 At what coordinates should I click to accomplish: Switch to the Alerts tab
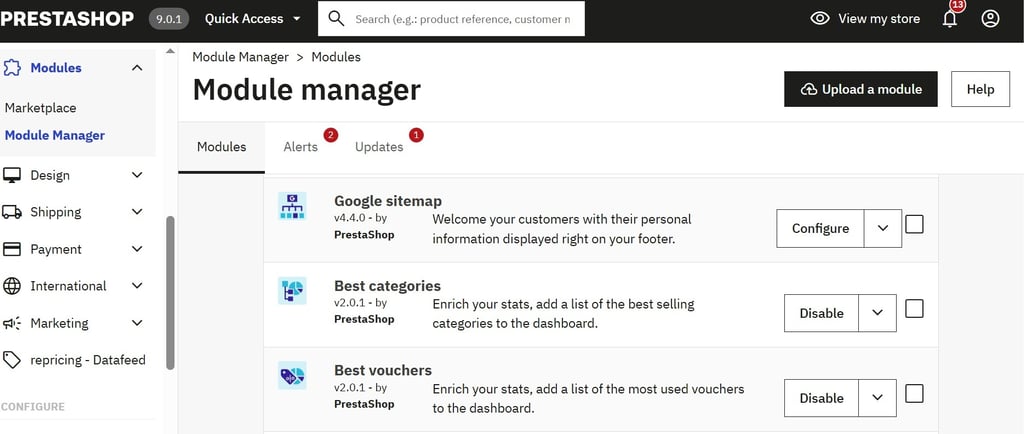(300, 147)
